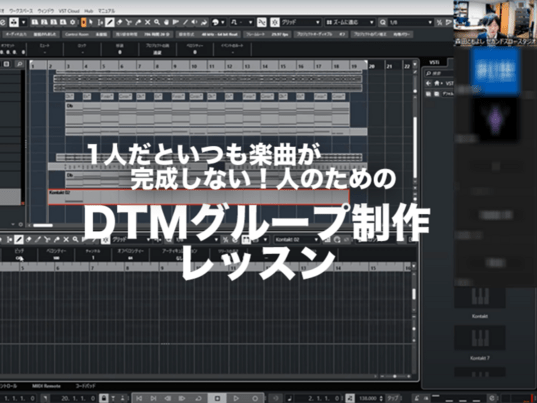
Task: Select the Erase tool in top toolbar
Action: tap(119, 22)
